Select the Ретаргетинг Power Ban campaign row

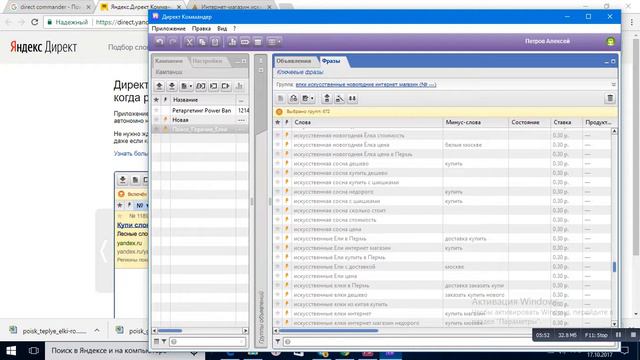point(200,110)
